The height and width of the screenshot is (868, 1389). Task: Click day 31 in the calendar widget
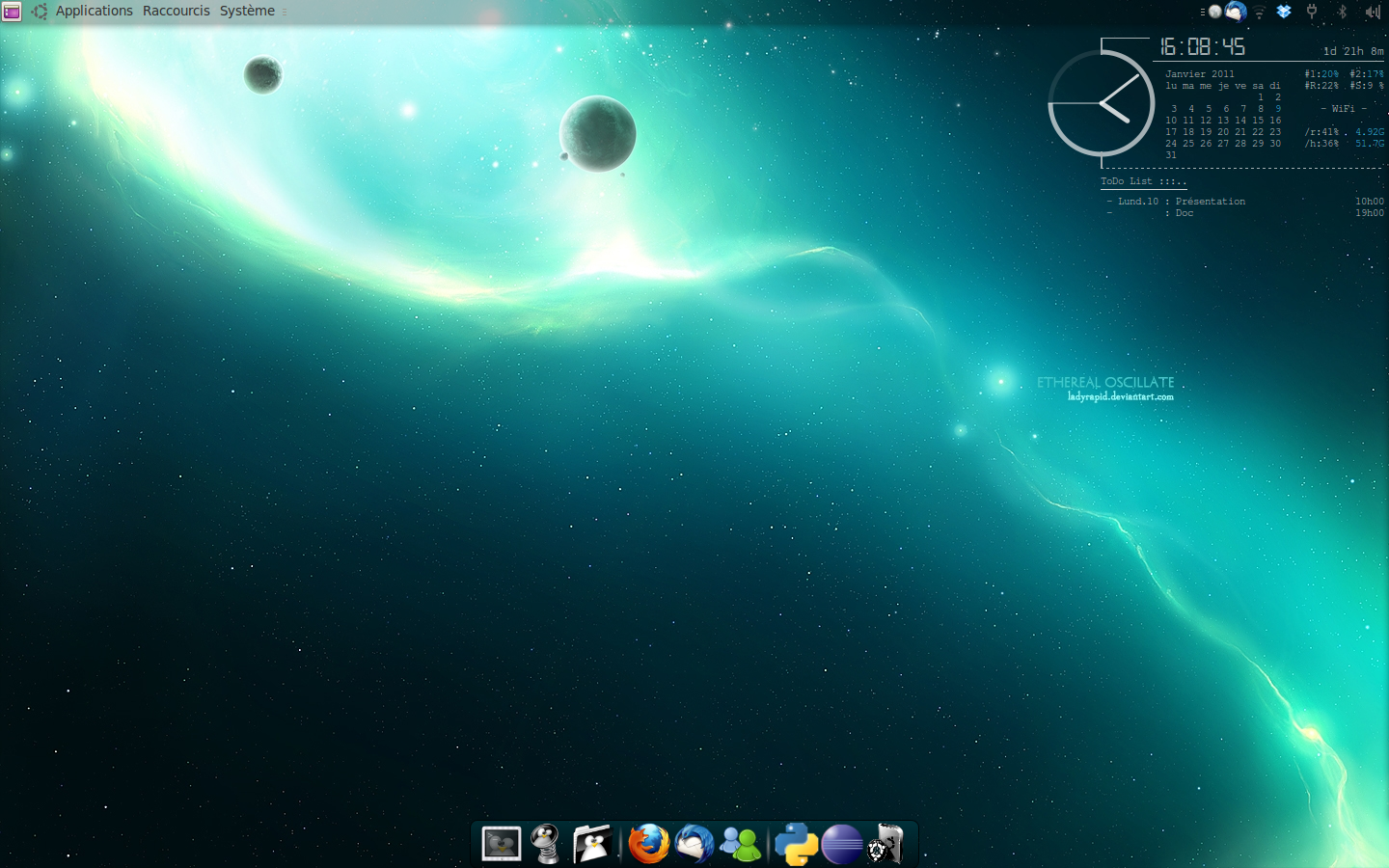[1171, 155]
